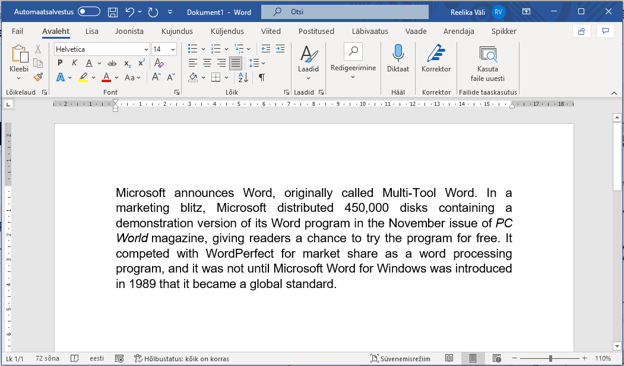Open the font size 14 dropdown
Image resolution: width=624 pixels, height=366 pixels.
pos(173,49)
